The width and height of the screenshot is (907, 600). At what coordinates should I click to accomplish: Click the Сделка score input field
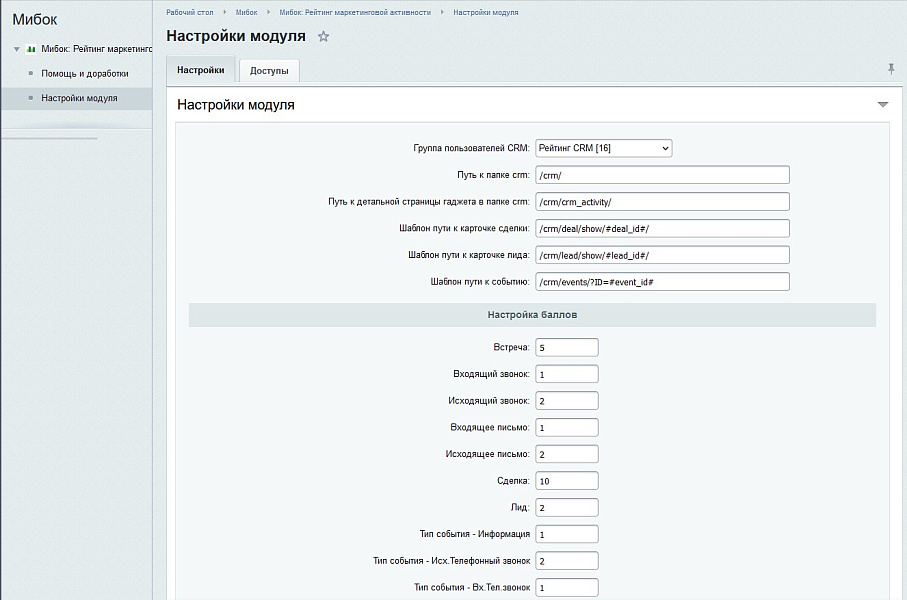coord(566,480)
